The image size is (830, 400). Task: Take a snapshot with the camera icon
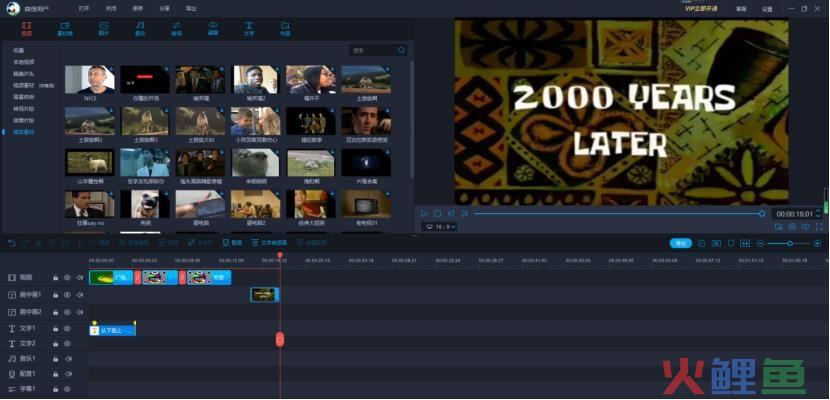pyautogui.click(x=792, y=226)
